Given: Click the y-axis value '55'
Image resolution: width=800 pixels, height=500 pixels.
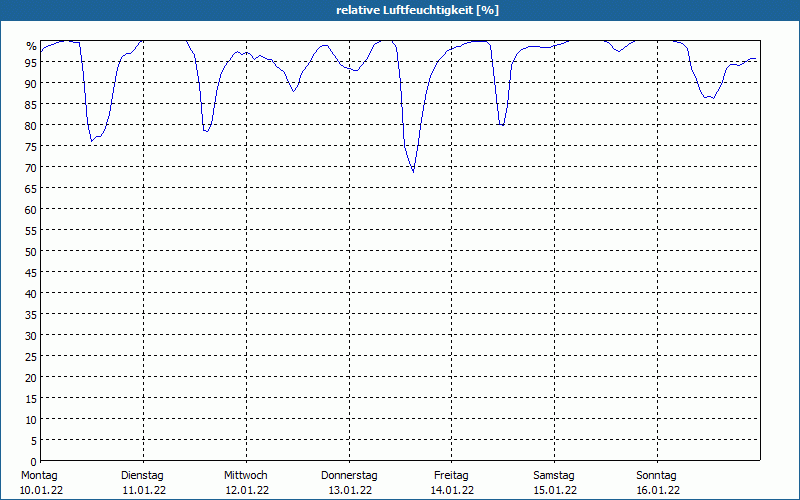Looking at the screenshot, I should point(31,231).
